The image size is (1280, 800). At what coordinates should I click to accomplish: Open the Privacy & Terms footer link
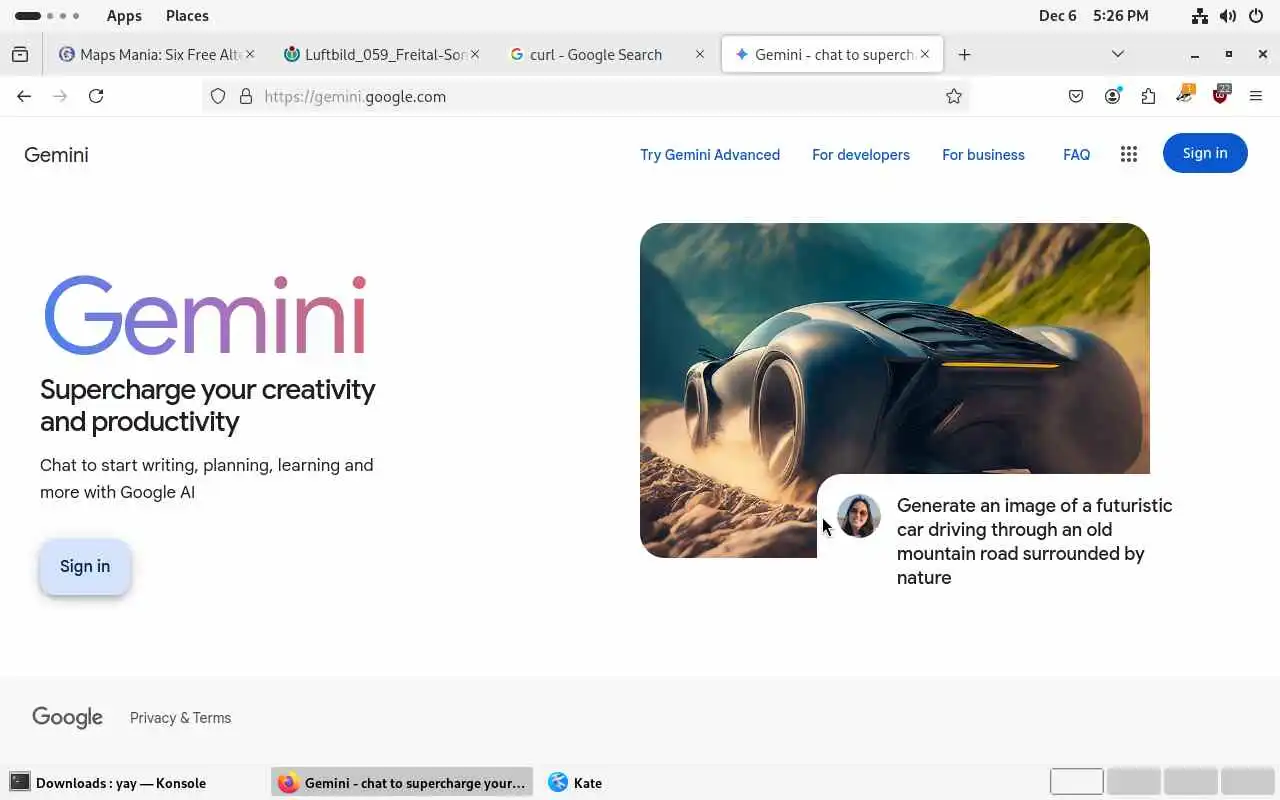point(180,718)
